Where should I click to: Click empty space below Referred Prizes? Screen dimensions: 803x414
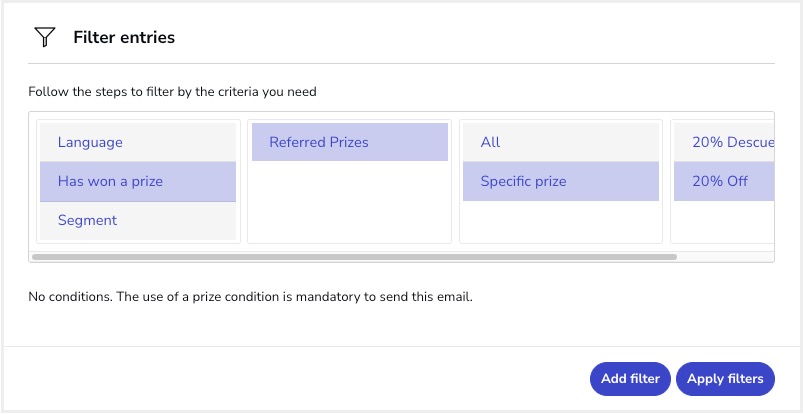[348, 205]
